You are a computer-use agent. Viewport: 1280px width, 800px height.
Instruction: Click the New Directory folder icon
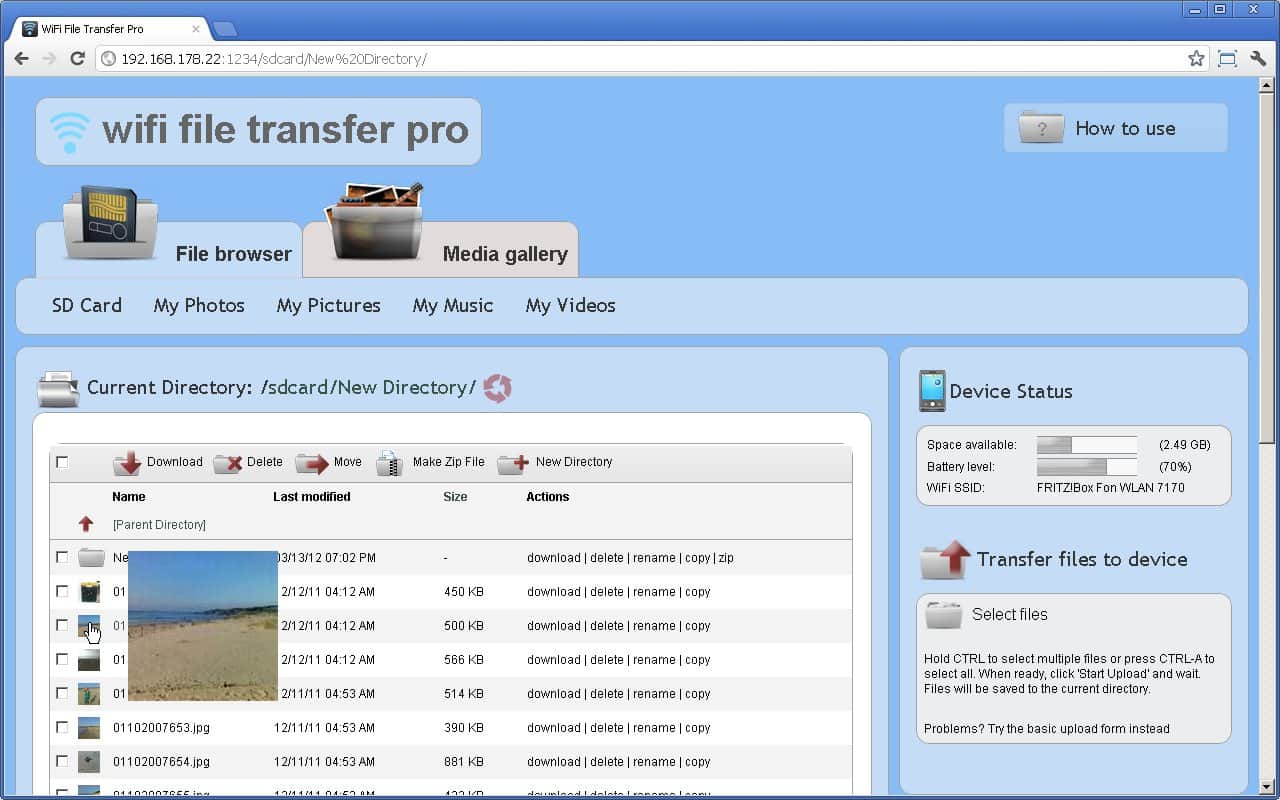(513, 463)
